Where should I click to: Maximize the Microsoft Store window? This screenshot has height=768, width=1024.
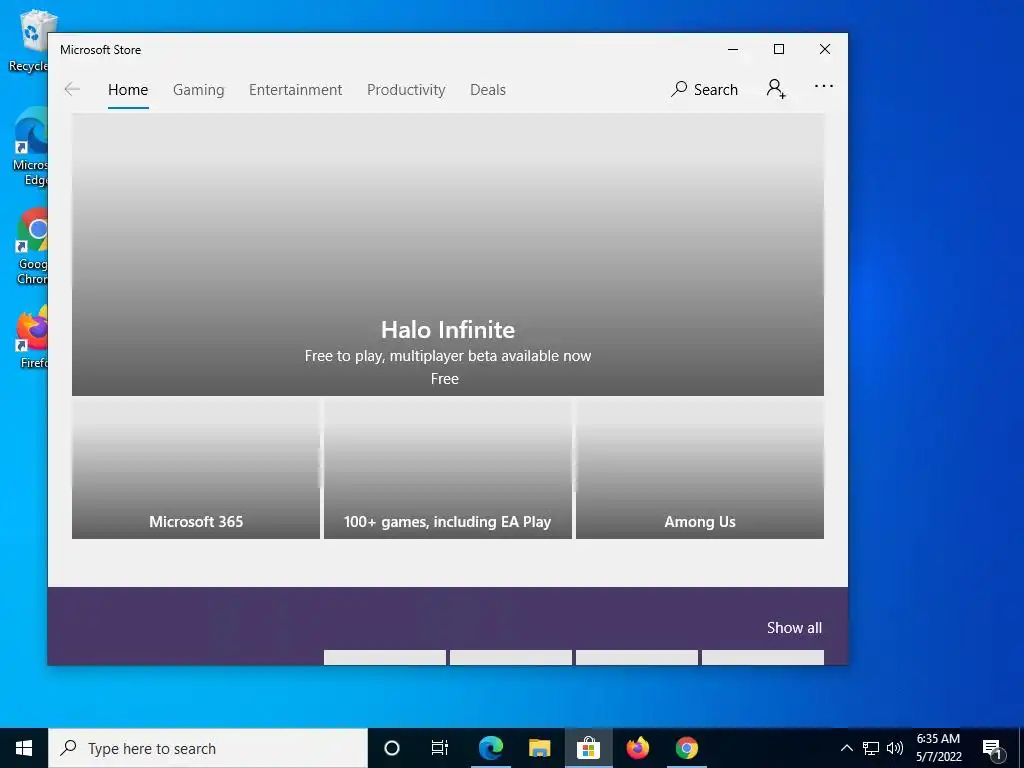[x=778, y=50]
